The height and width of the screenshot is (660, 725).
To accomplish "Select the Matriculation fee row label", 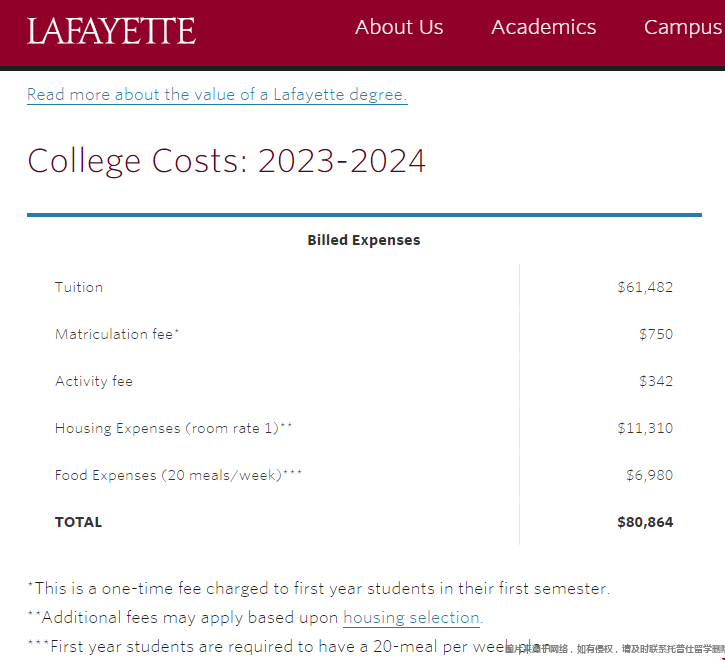I will [117, 334].
